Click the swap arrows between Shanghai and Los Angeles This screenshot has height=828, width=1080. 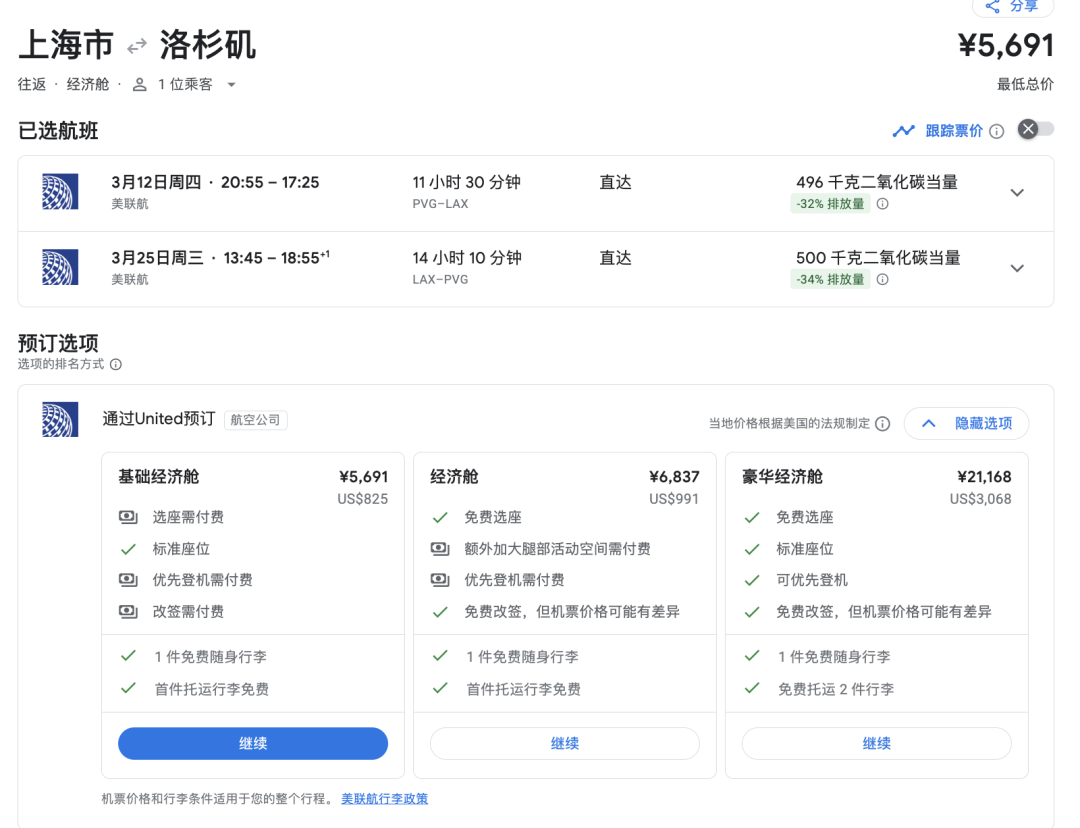137,46
